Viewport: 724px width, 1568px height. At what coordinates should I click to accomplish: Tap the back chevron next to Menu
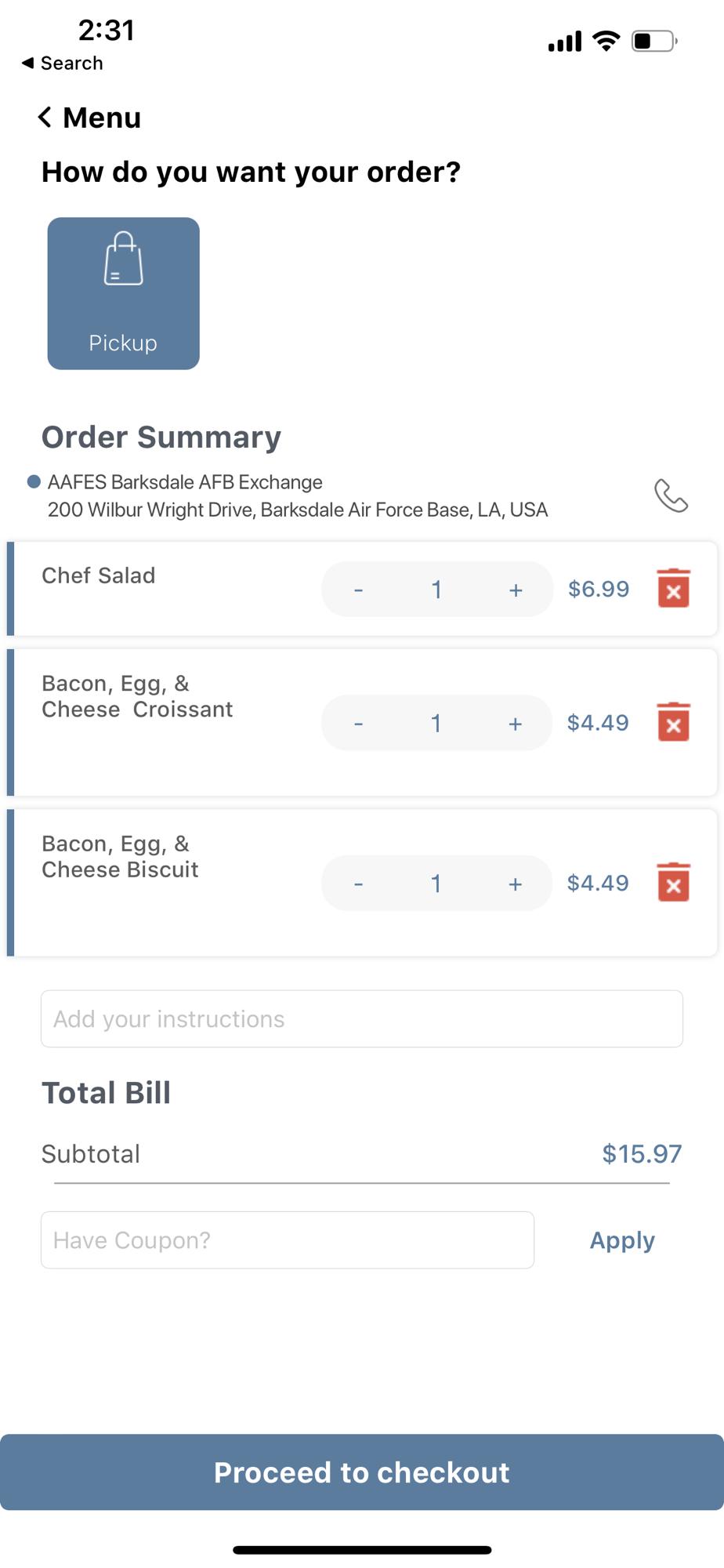45,118
